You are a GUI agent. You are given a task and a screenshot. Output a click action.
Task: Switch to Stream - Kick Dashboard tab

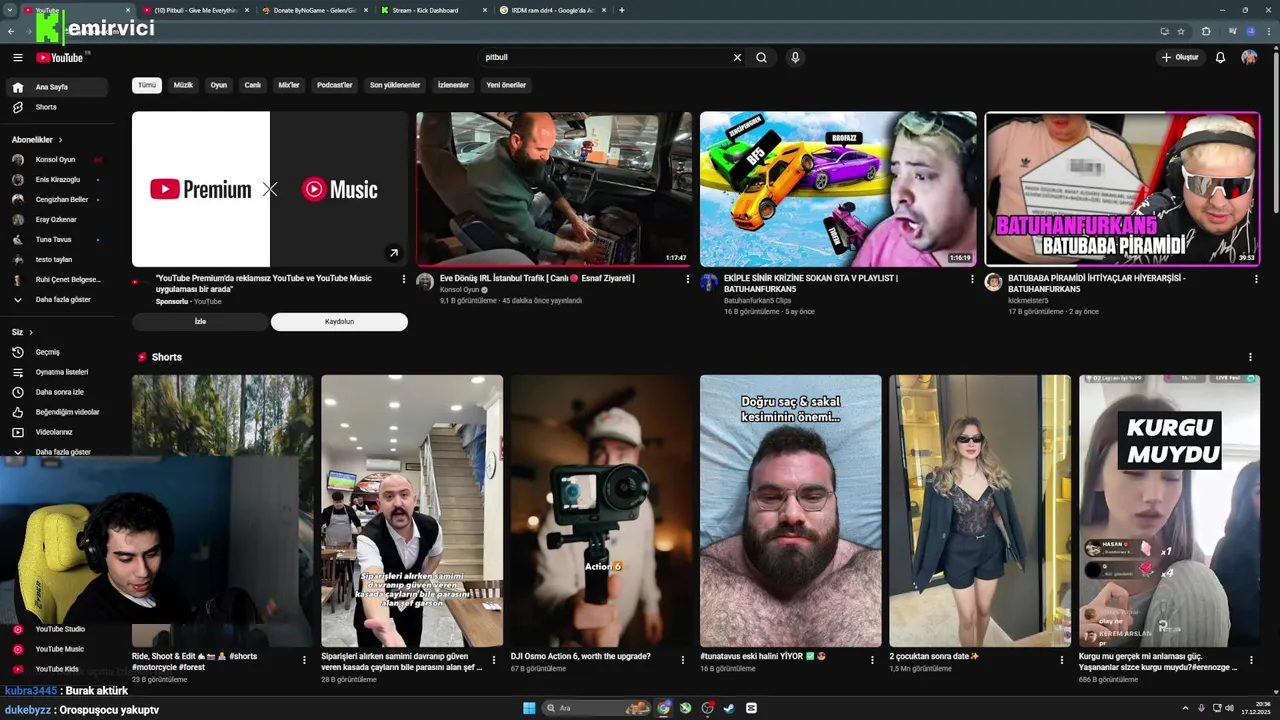point(435,10)
